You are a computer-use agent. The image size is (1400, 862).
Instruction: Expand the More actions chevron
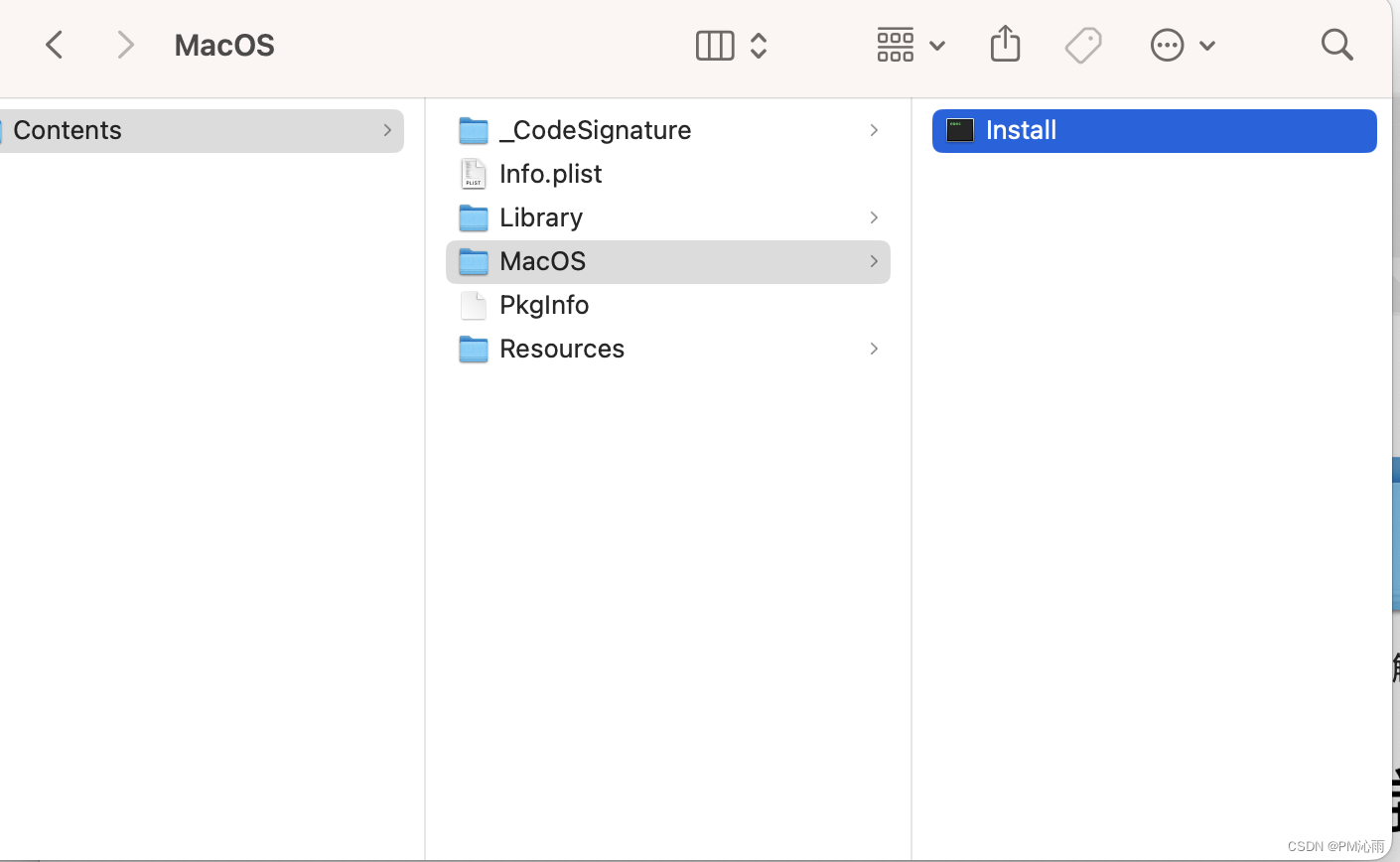click(x=1207, y=46)
